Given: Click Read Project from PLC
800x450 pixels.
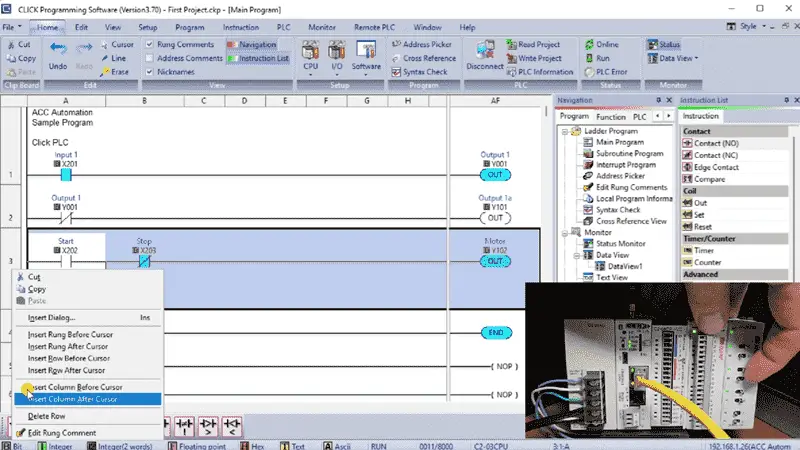Looking at the screenshot, I should coord(533,45).
